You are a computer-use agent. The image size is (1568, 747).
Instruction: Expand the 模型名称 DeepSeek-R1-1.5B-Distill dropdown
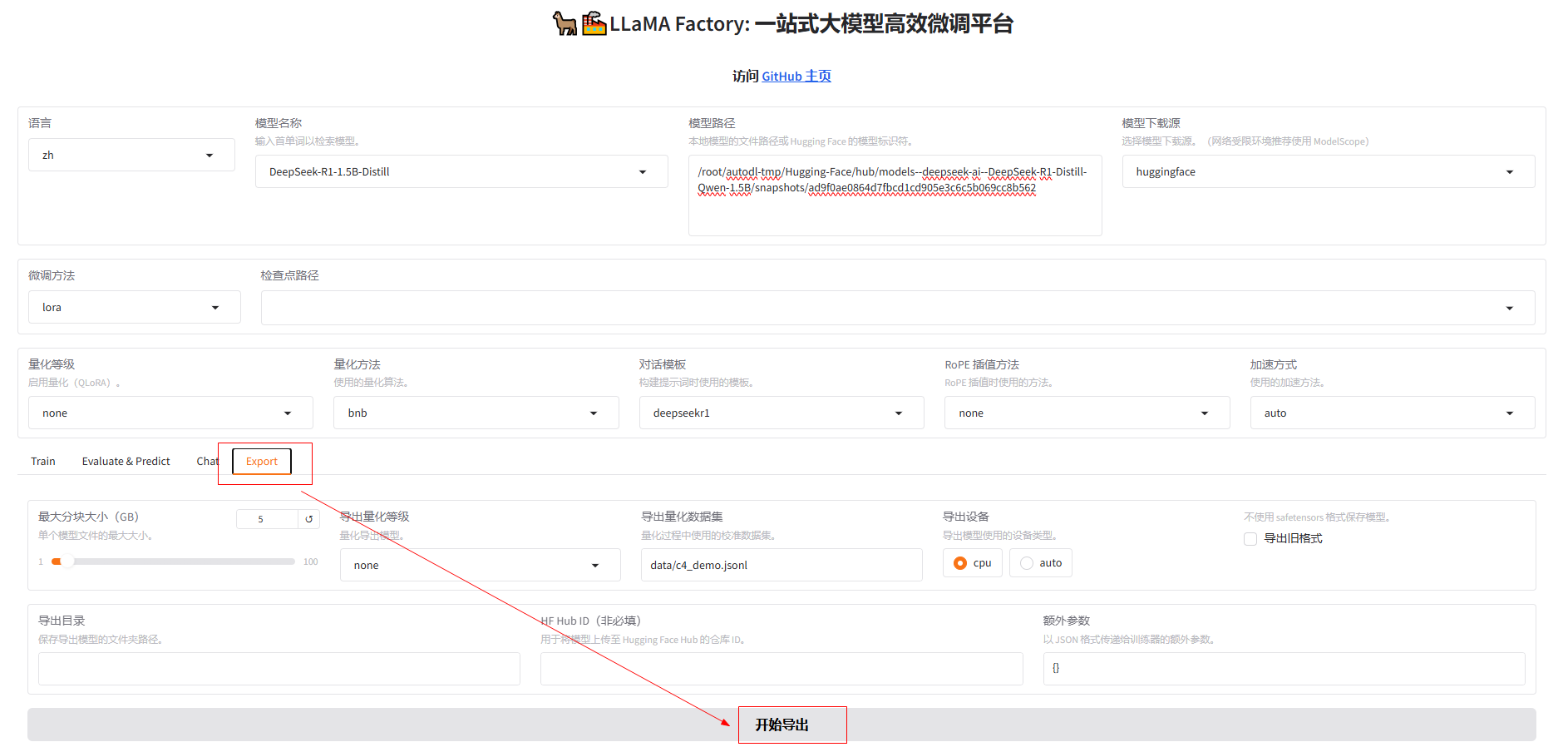coord(461,171)
